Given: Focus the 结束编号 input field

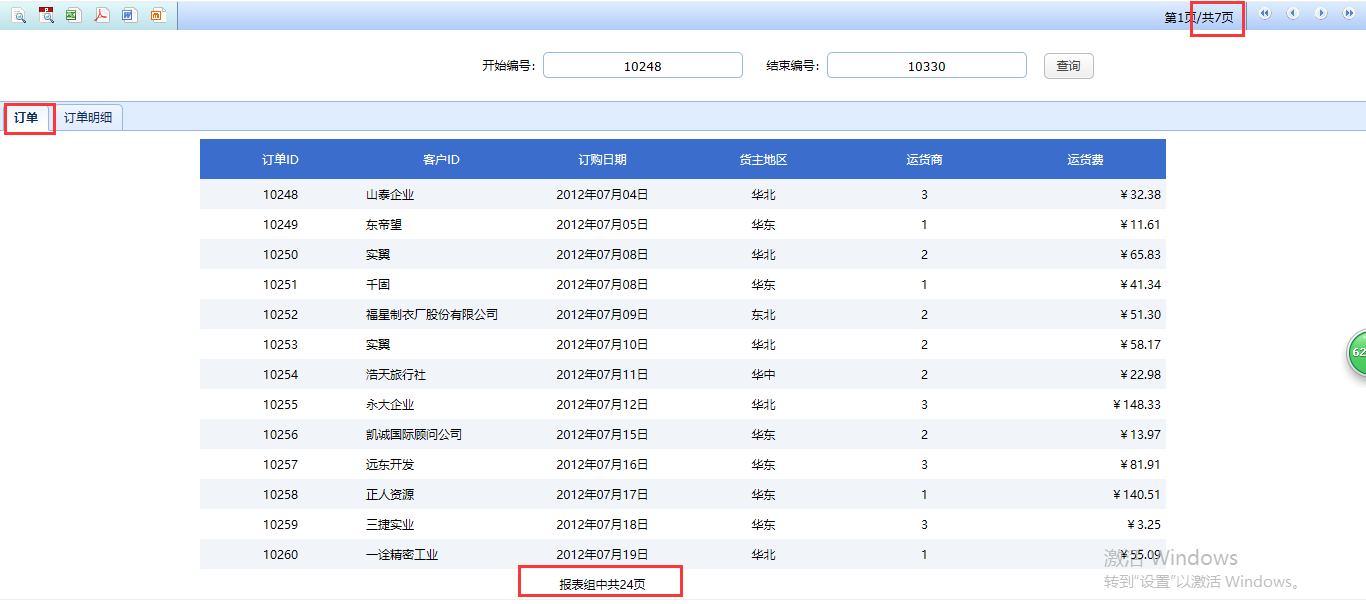Looking at the screenshot, I should [926, 66].
